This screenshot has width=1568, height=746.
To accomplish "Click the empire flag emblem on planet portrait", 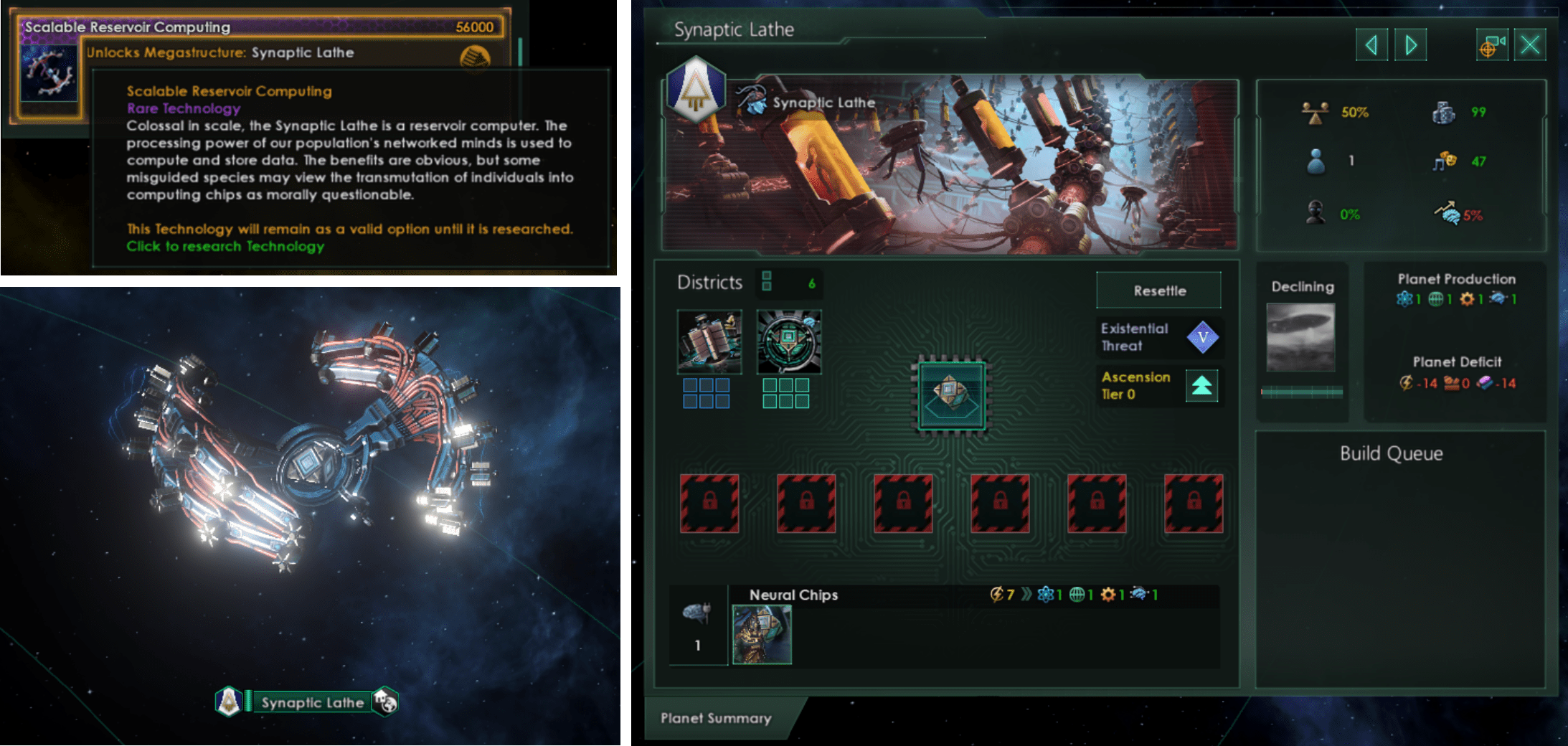I will pyautogui.click(x=696, y=90).
